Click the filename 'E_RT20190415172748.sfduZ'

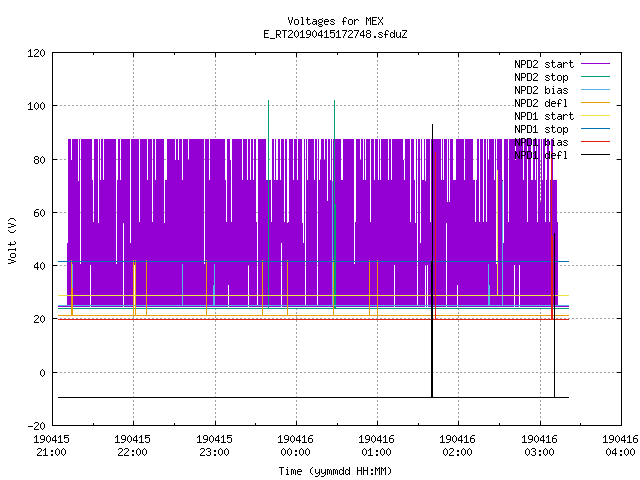pos(335,34)
